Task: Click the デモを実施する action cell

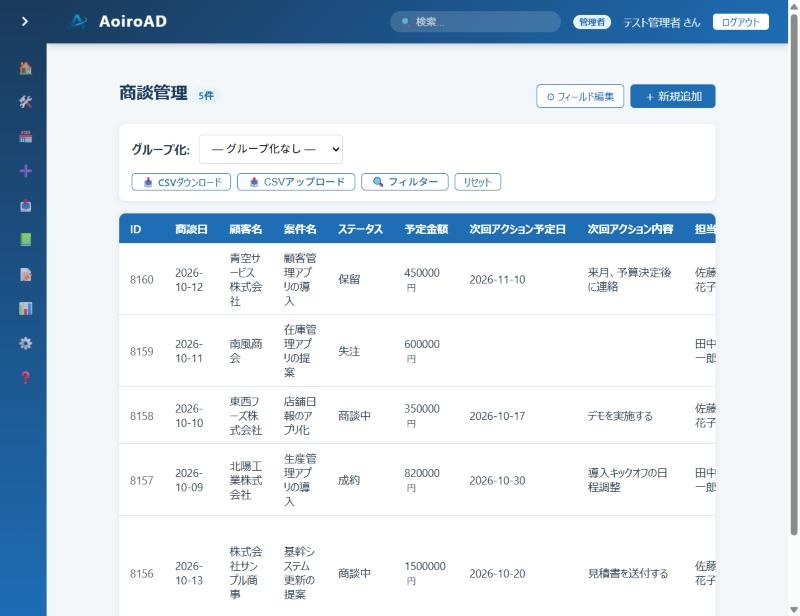Action: coord(620,416)
